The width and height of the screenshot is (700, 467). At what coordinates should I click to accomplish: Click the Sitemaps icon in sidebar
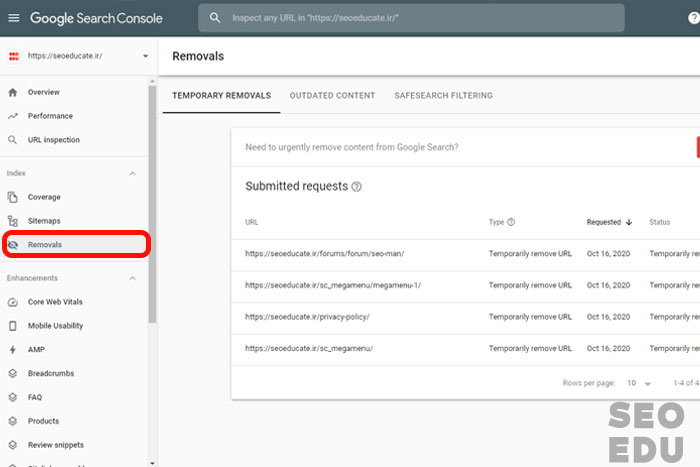click(x=13, y=221)
